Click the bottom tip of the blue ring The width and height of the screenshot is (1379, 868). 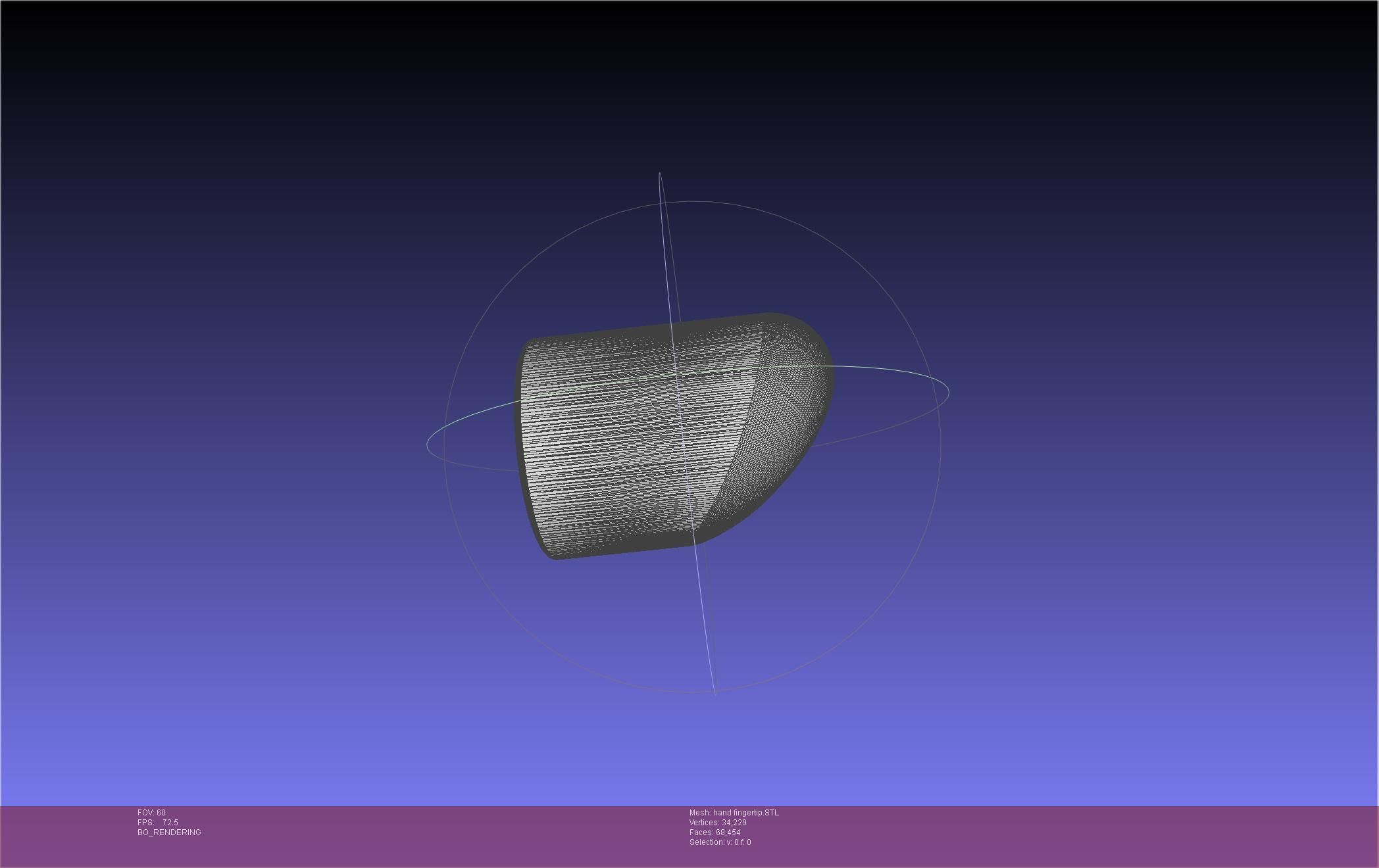click(x=715, y=693)
